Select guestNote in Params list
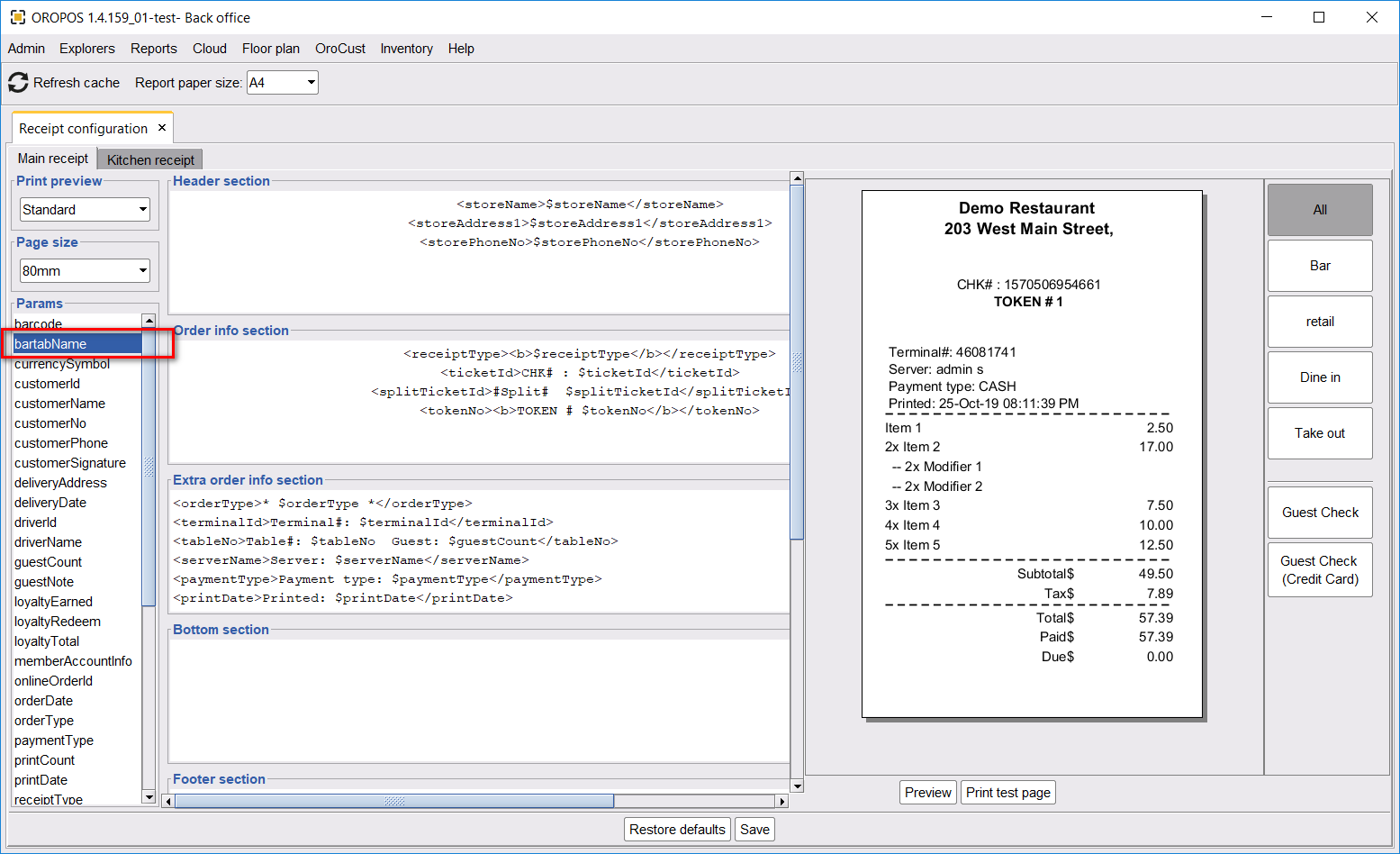The image size is (1400, 854). [77, 582]
